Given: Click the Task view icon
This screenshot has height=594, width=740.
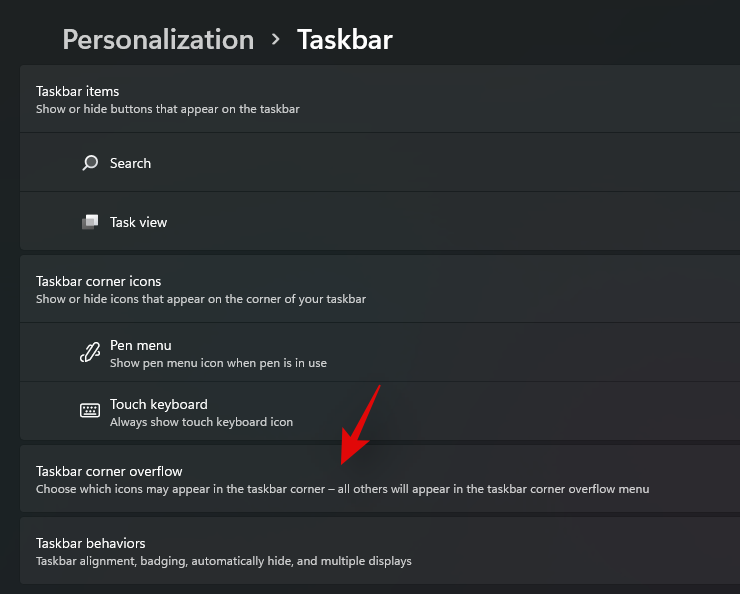Looking at the screenshot, I should 90,222.
